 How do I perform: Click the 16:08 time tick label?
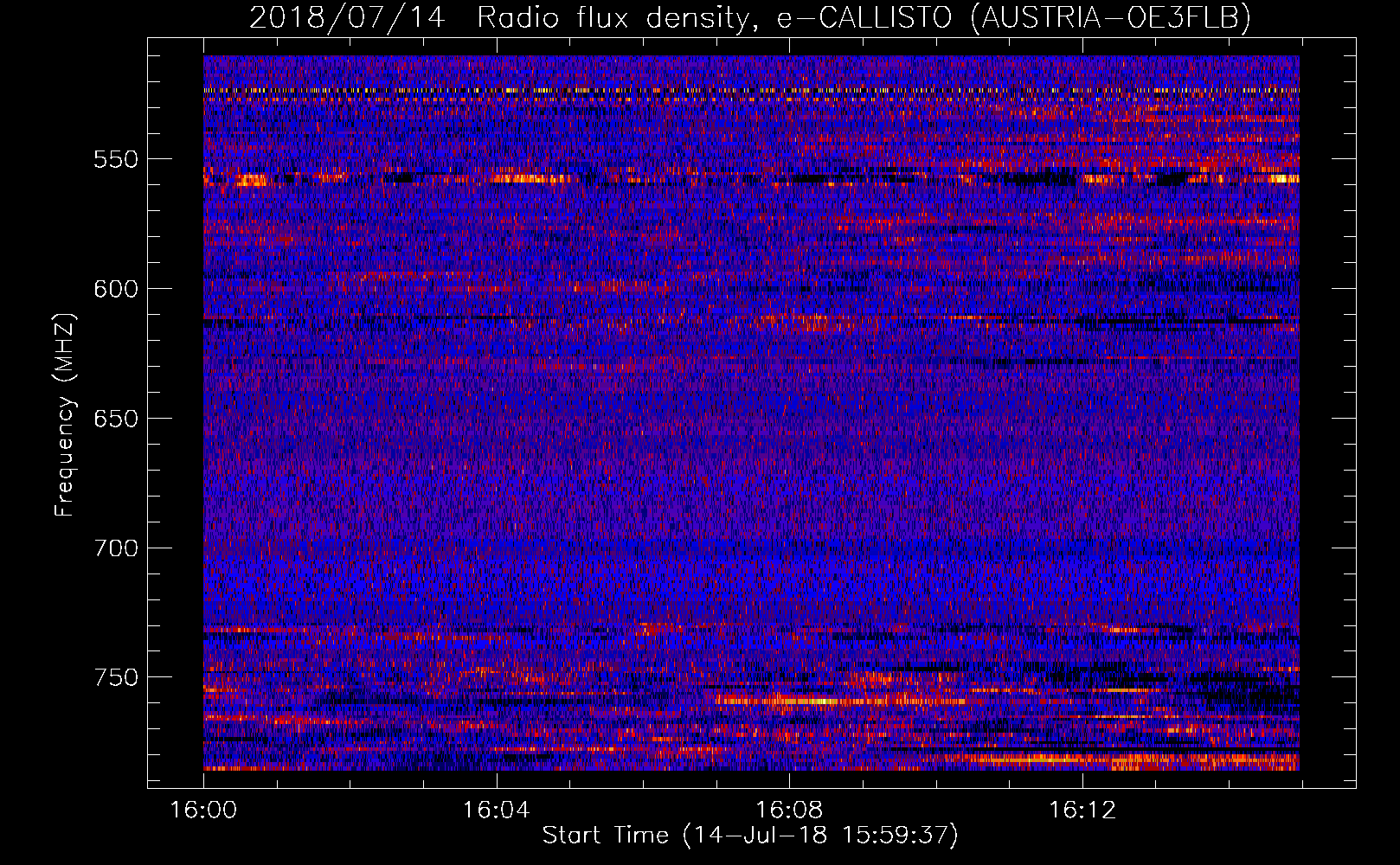point(789,811)
